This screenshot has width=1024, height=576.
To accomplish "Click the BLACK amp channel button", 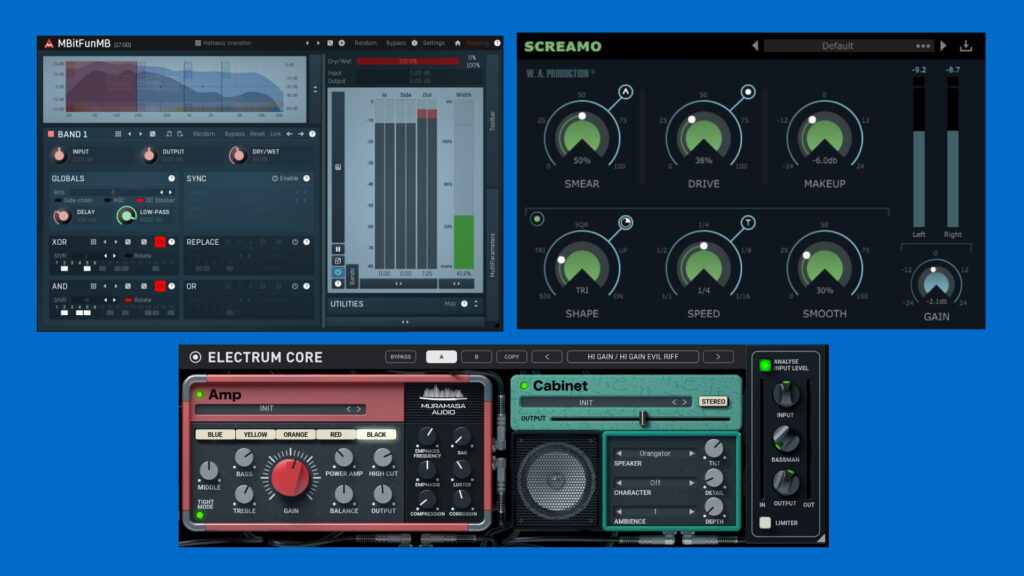I will [377, 435].
